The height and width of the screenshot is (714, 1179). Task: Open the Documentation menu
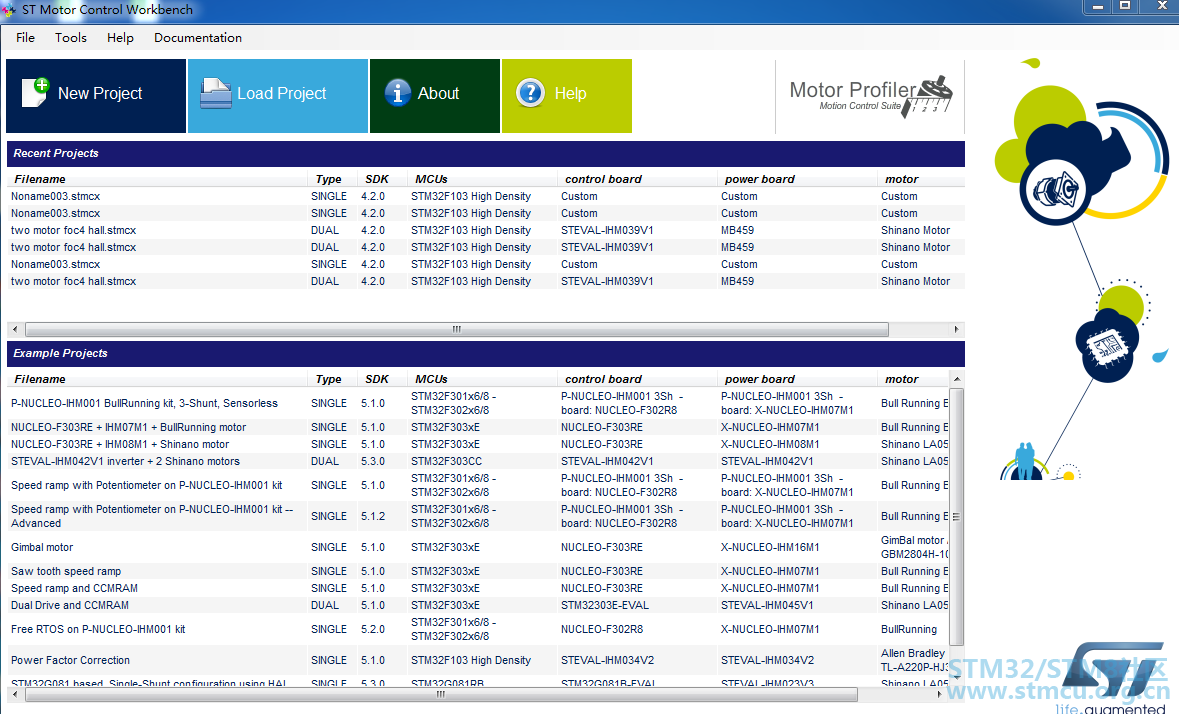tap(198, 38)
